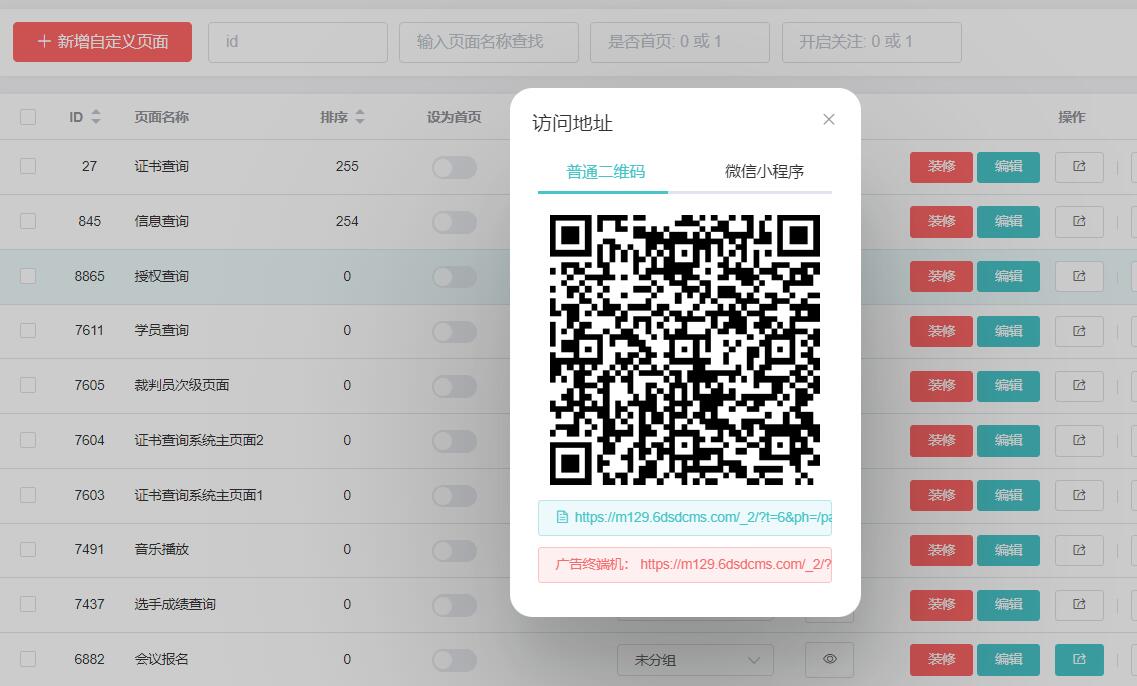Focus the 开启关注 filter field
The width and height of the screenshot is (1137, 686).
[x=872, y=42]
